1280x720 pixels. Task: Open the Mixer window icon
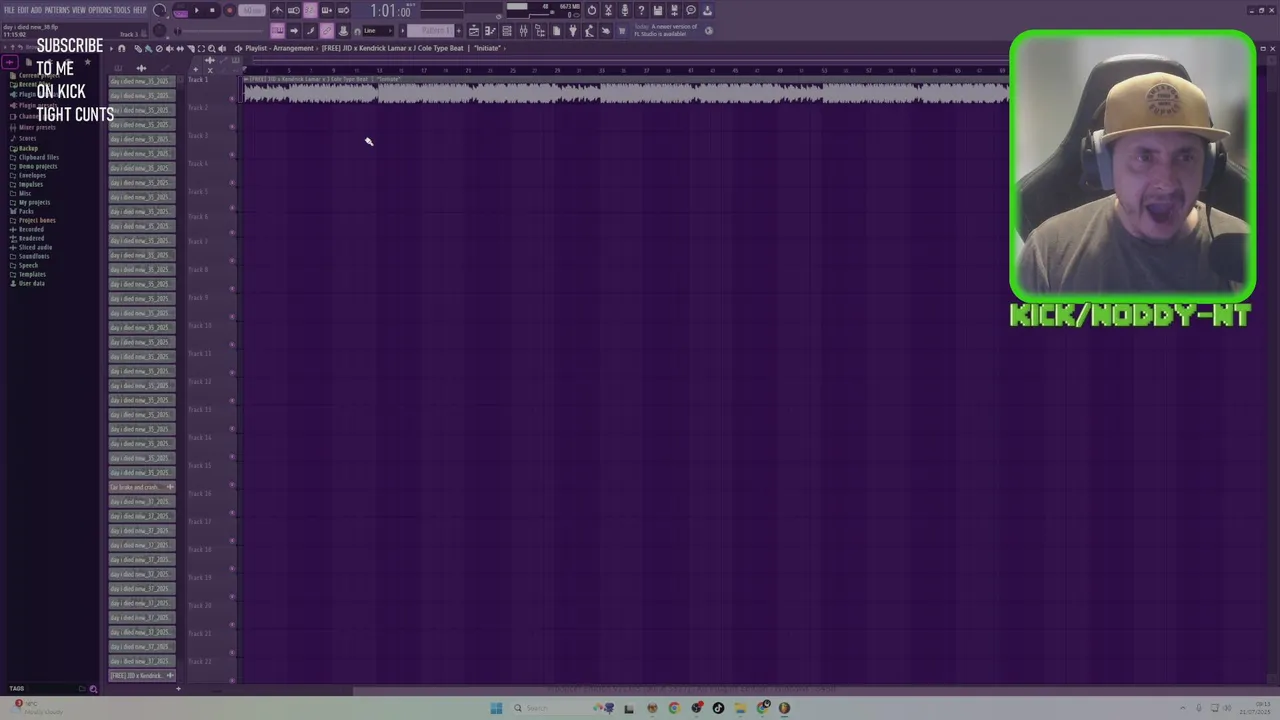[x=523, y=30]
